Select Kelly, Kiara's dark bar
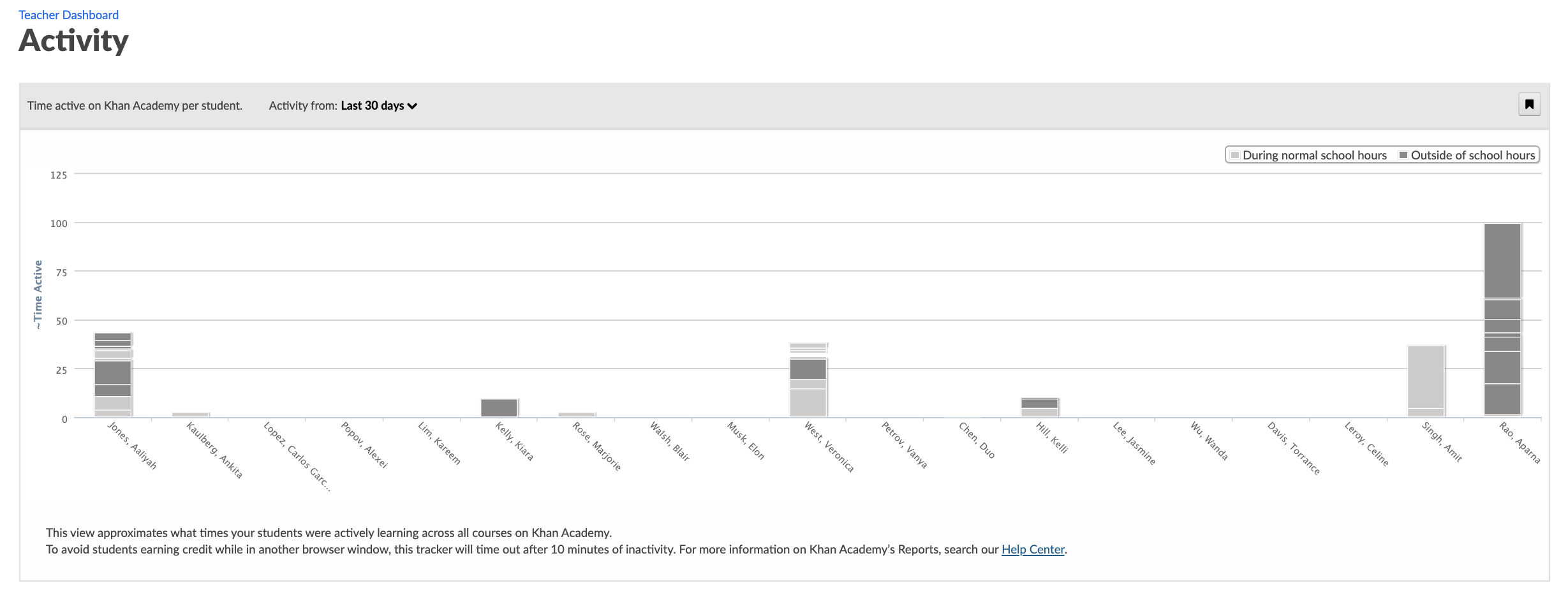This screenshot has width=1568, height=602. pyautogui.click(x=499, y=408)
